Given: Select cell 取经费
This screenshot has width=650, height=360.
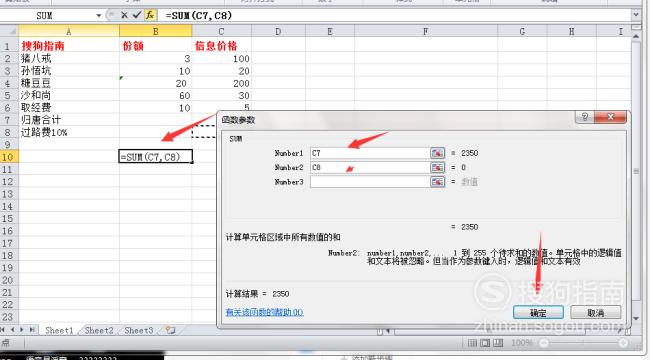Looking at the screenshot, I should (69, 108).
